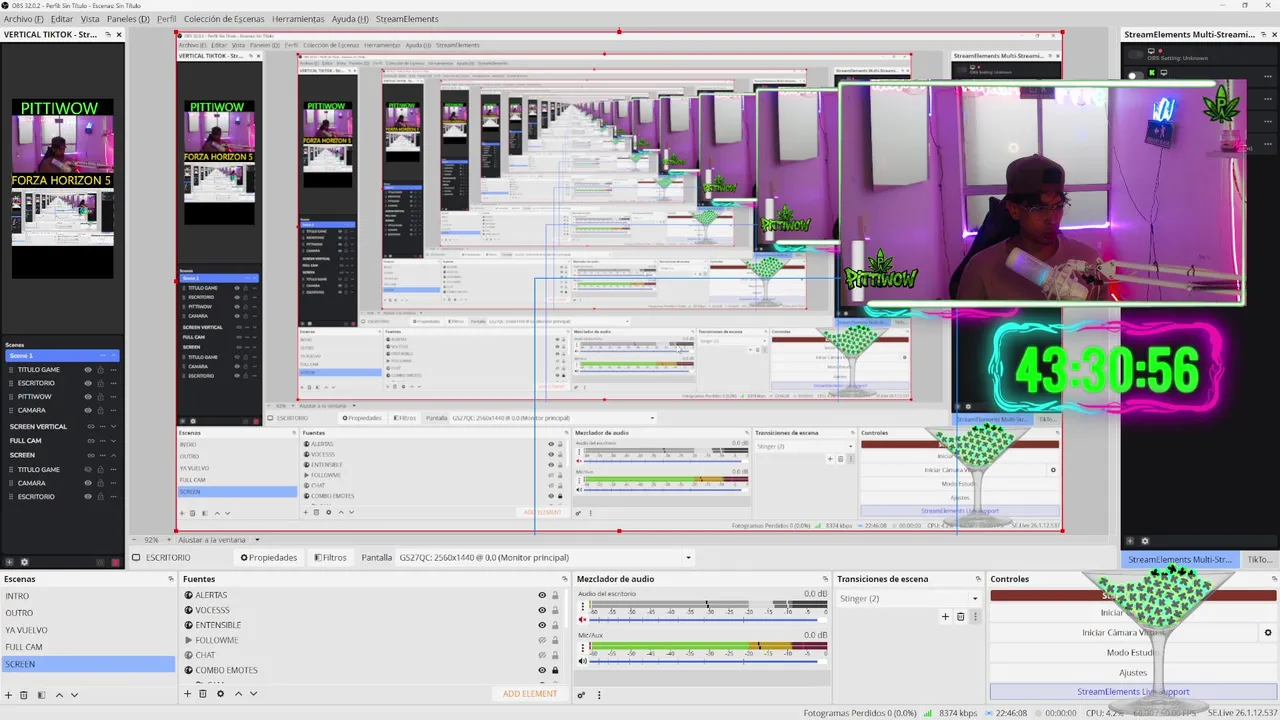
Task: Open transition properties dots icon
Action: [x=975, y=616]
